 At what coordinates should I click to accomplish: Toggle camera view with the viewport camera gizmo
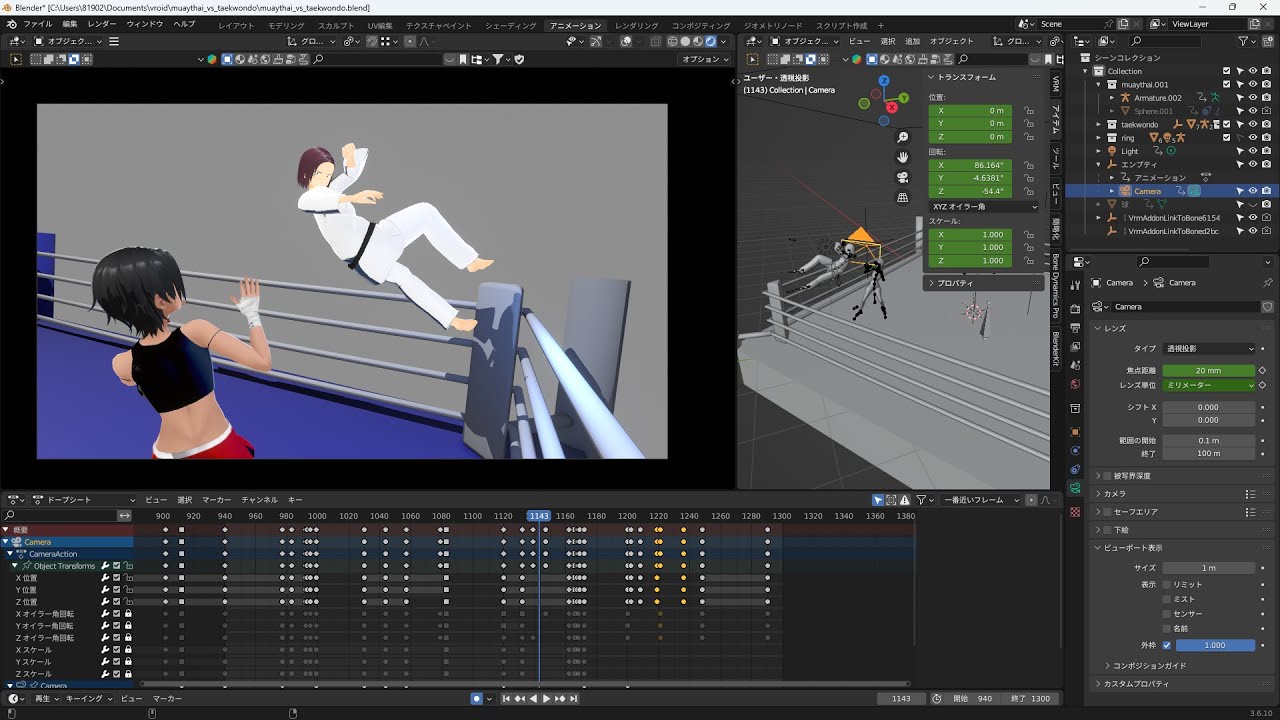(903, 177)
